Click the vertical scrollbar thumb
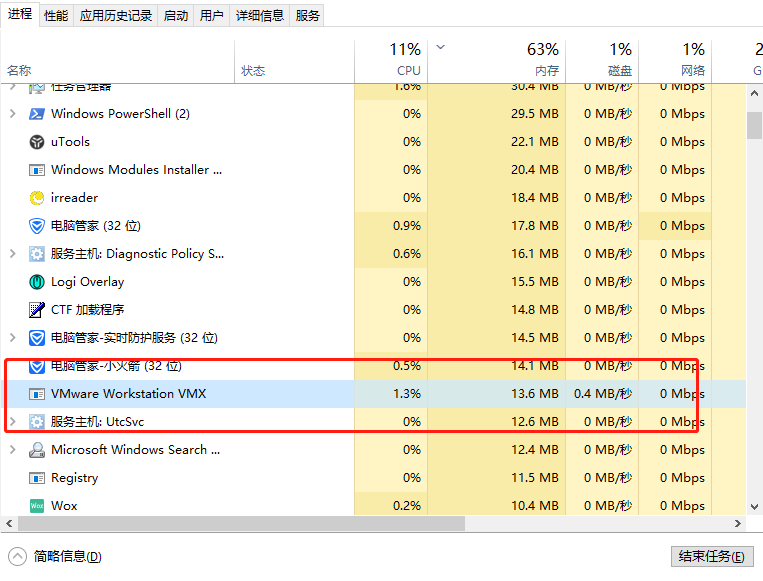The image size is (763, 581). coord(754,126)
